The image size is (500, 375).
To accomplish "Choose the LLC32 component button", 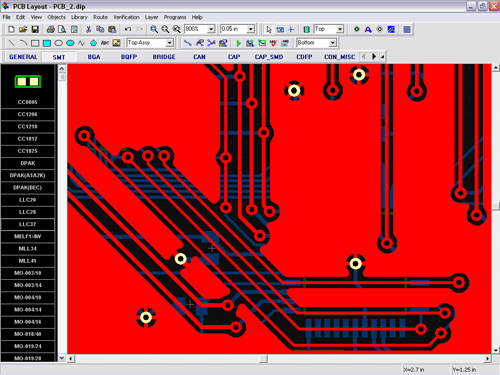I will coord(28,224).
